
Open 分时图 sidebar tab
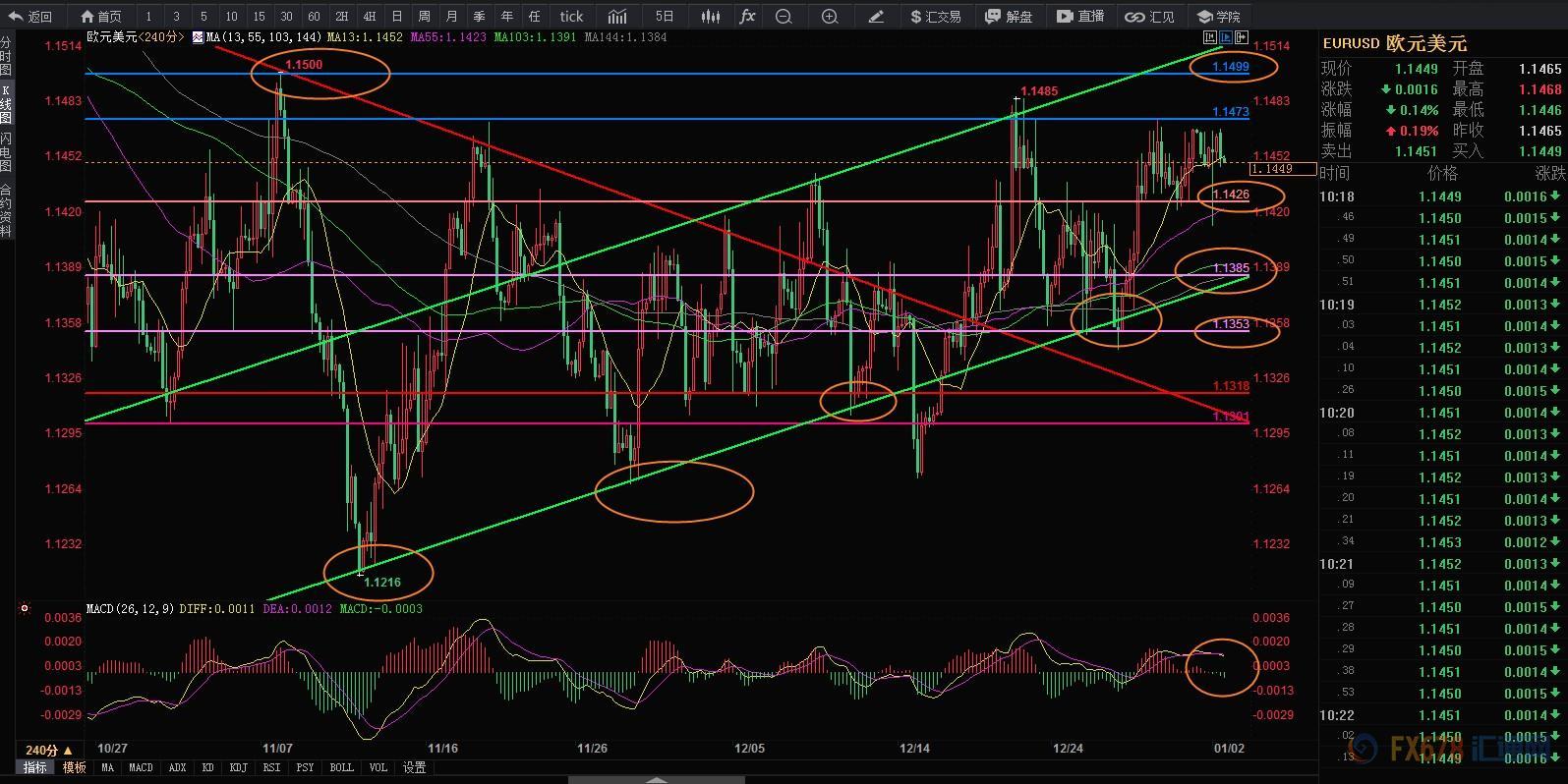6,57
